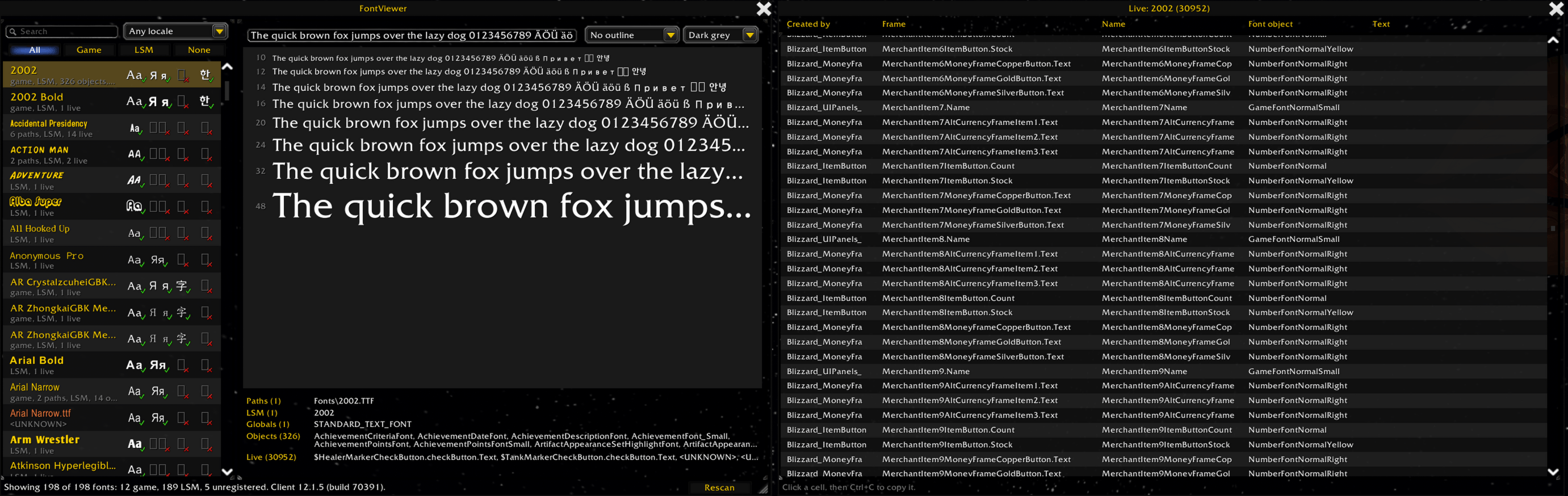1568x496 pixels.
Task: Click the Objects (326) label
Action: (272, 436)
